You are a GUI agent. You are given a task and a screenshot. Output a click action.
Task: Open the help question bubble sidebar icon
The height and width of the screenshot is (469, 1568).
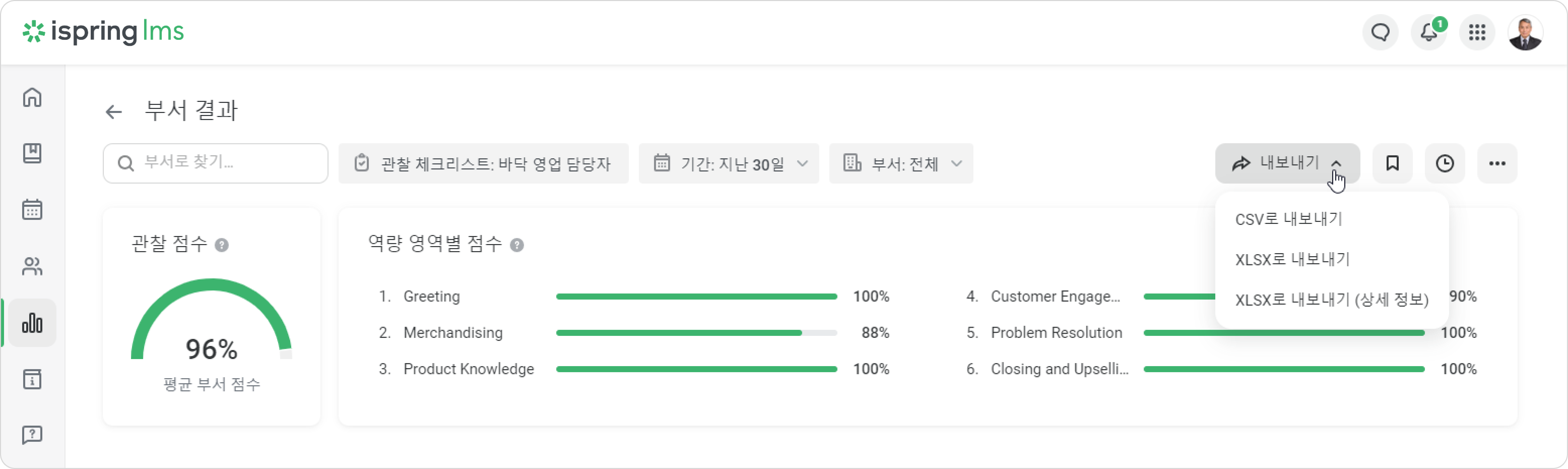pyautogui.click(x=32, y=435)
